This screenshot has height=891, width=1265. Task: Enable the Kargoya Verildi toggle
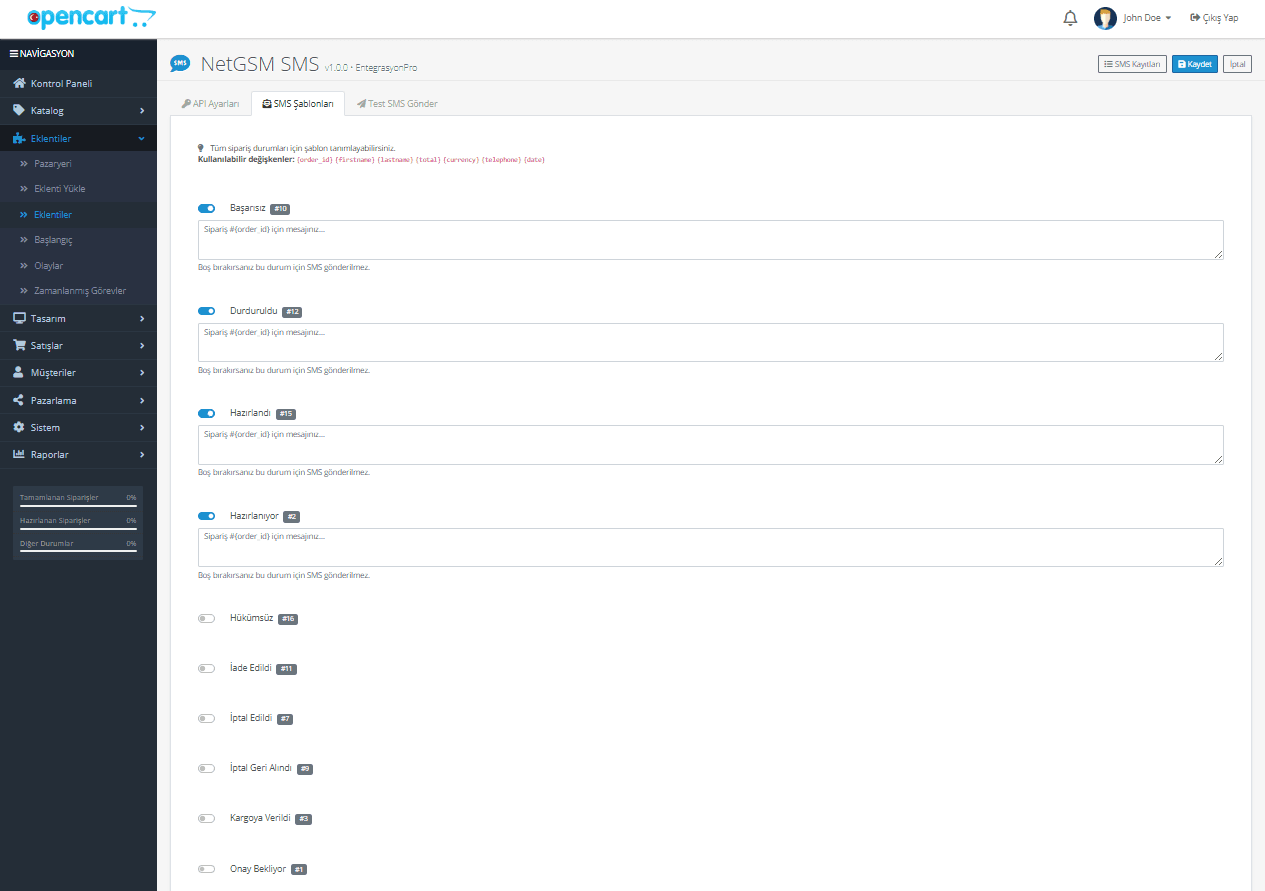coord(207,818)
